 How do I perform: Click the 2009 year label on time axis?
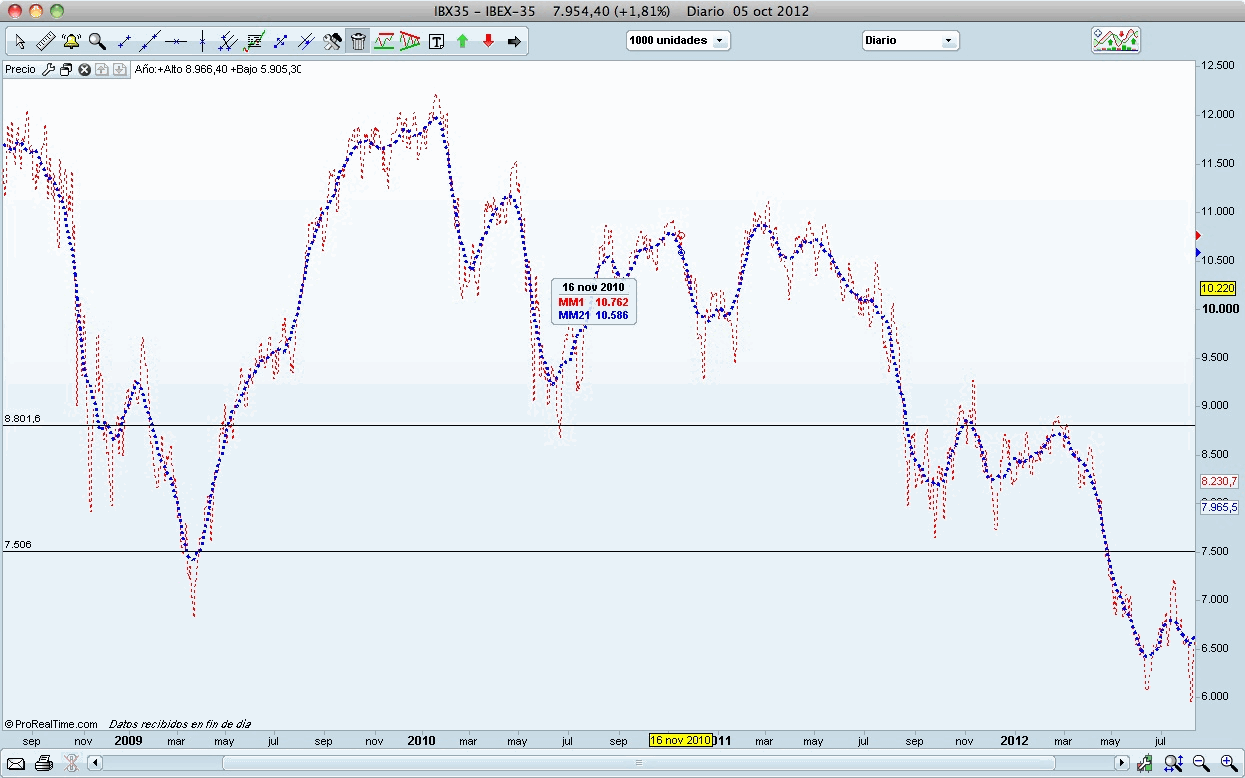point(128,741)
